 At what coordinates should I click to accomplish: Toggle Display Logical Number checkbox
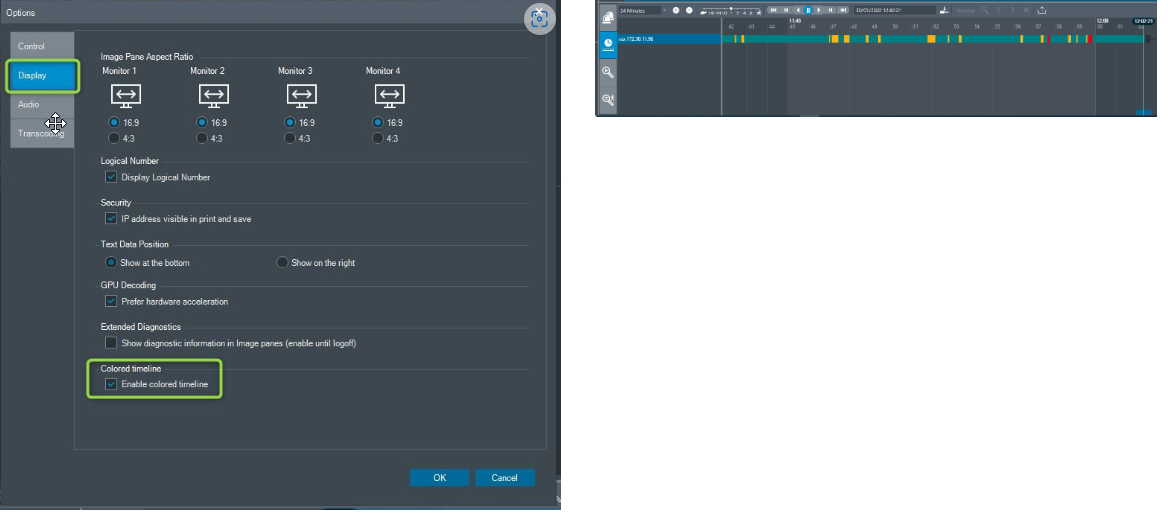[111, 177]
